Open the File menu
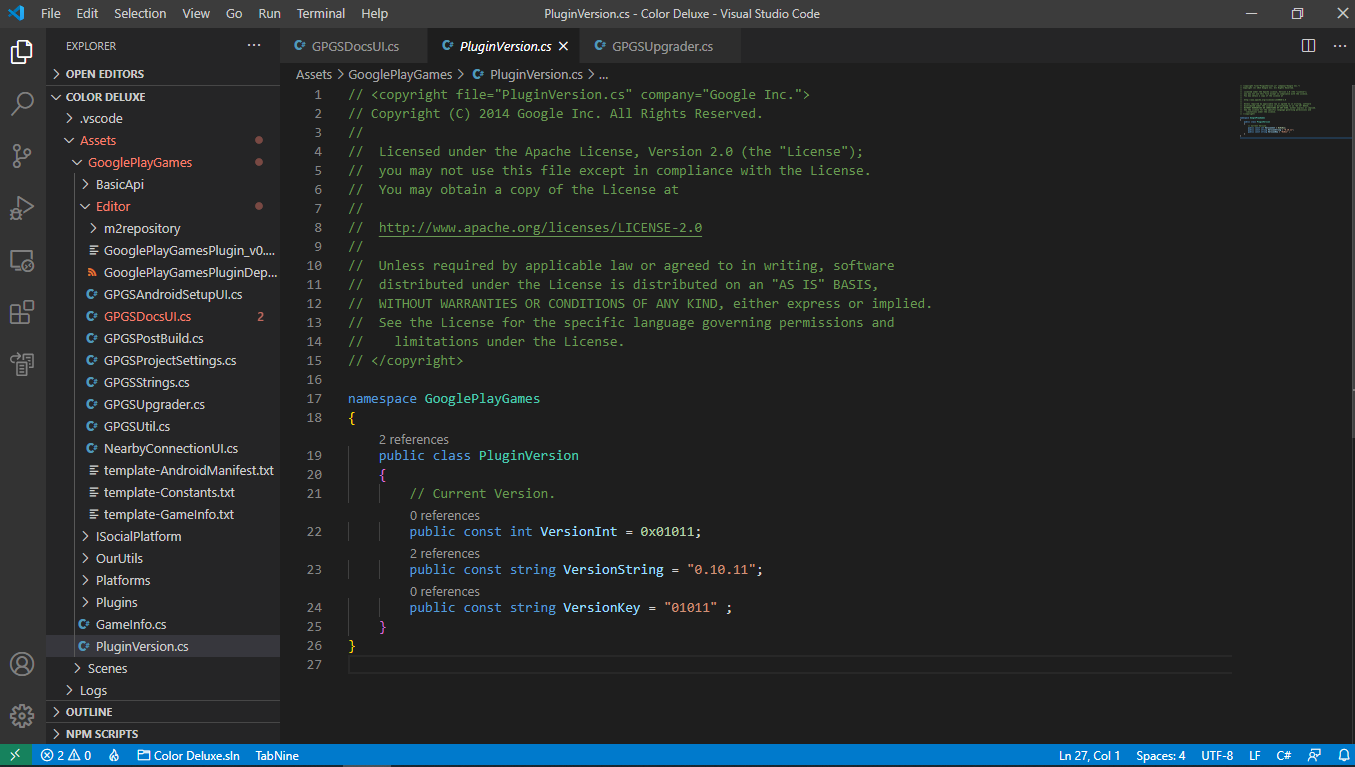The height and width of the screenshot is (767, 1355). coord(51,14)
